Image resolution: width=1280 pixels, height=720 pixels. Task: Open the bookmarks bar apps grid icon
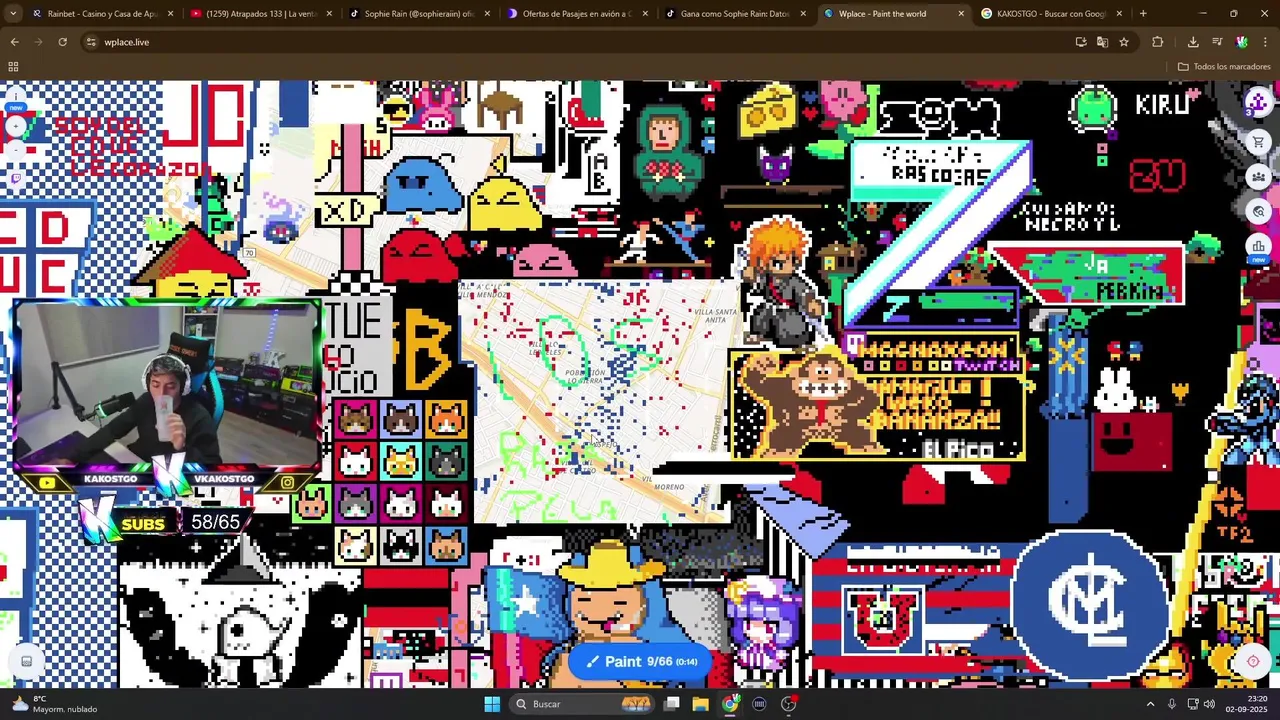[13, 67]
